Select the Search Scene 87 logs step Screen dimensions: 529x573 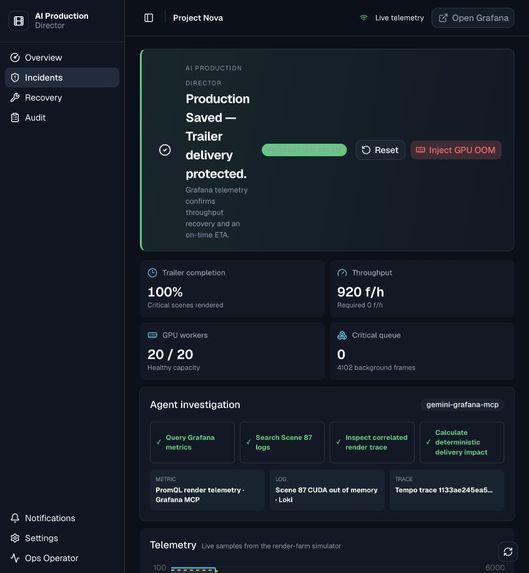pyautogui.click(x=282, y=442)
